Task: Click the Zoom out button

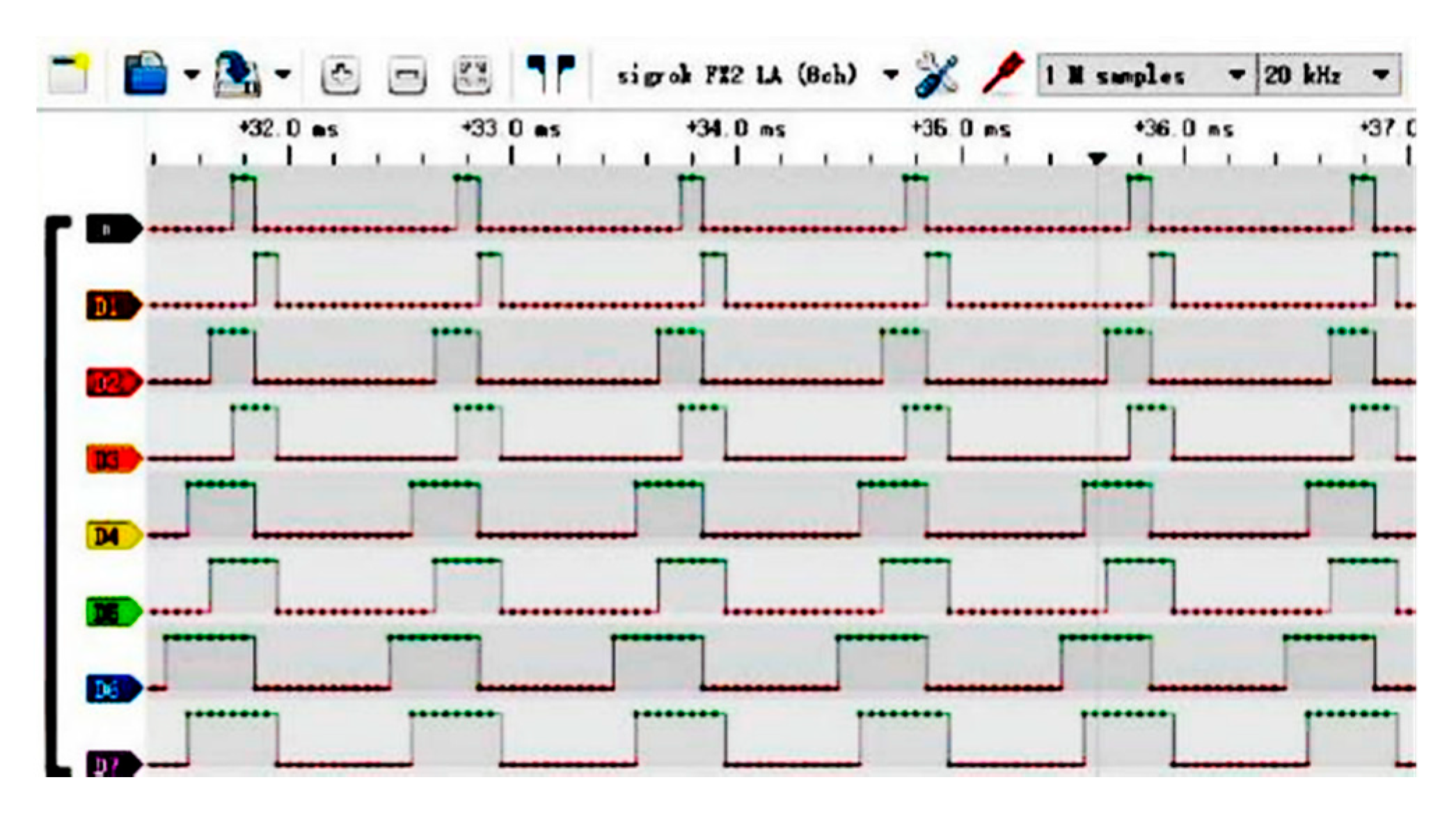Action: click(407, 74)
